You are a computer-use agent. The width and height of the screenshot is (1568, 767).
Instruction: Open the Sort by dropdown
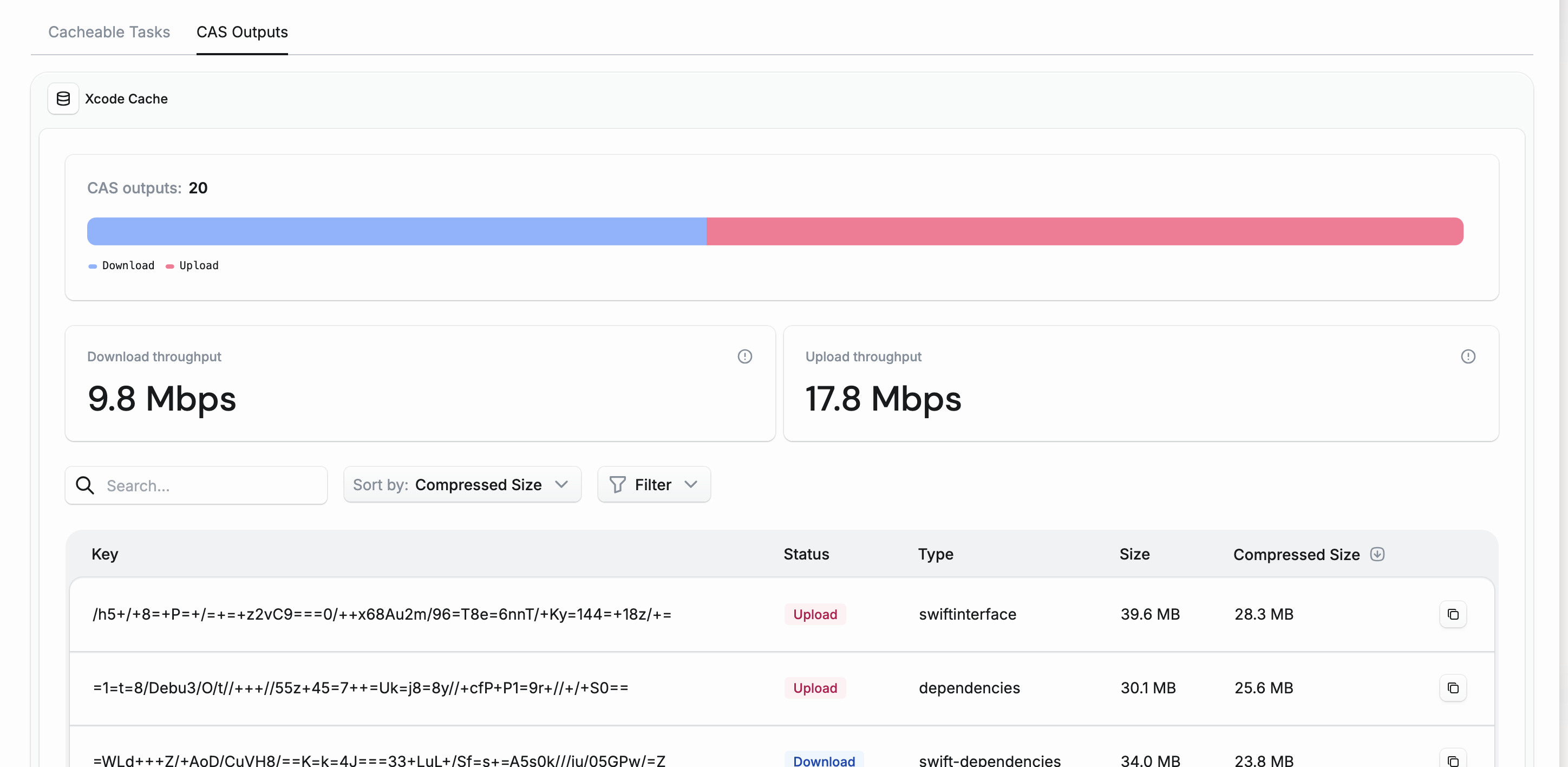click(x=461, y=484)
